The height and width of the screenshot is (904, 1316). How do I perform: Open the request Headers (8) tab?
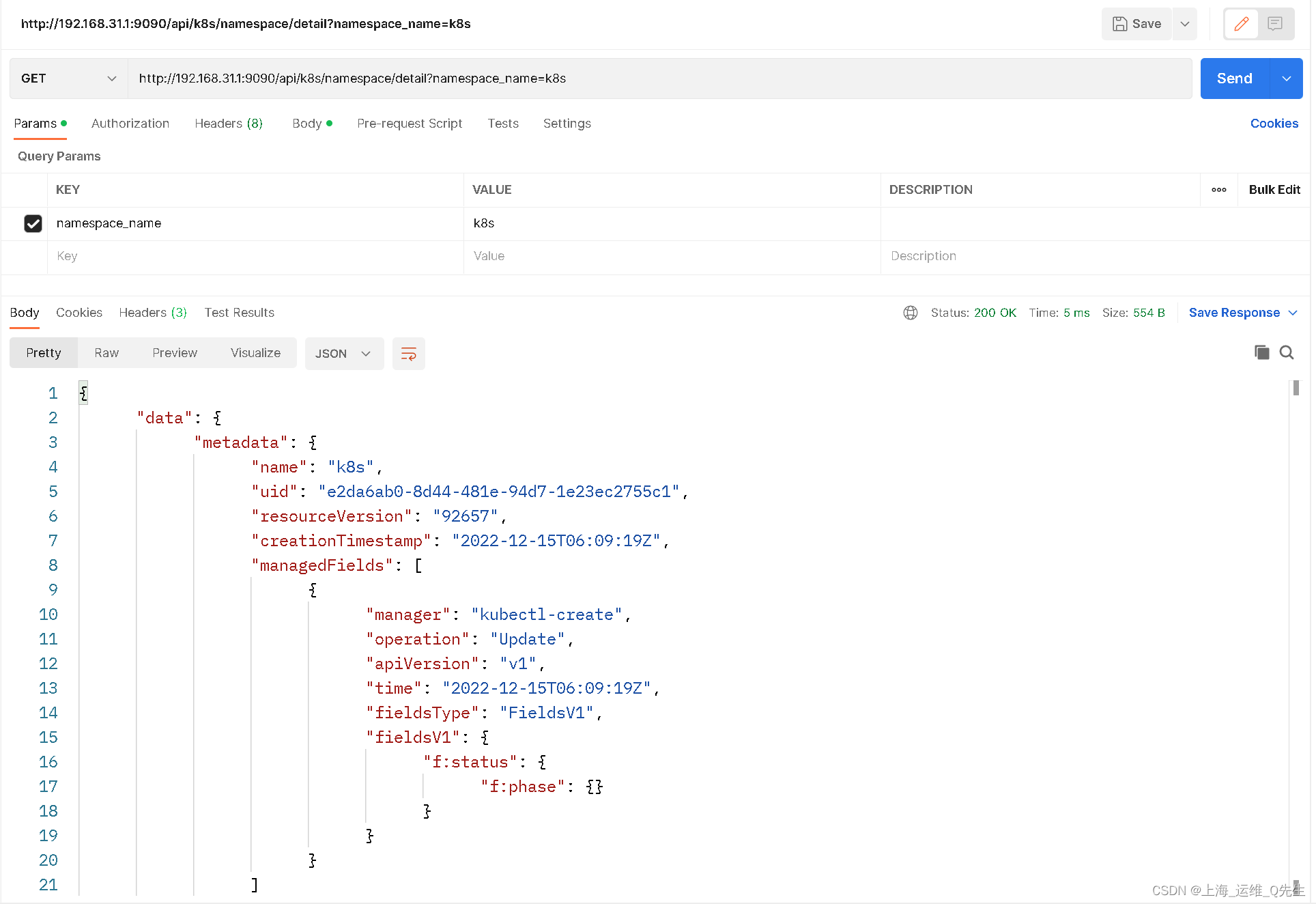pos(229,124)
